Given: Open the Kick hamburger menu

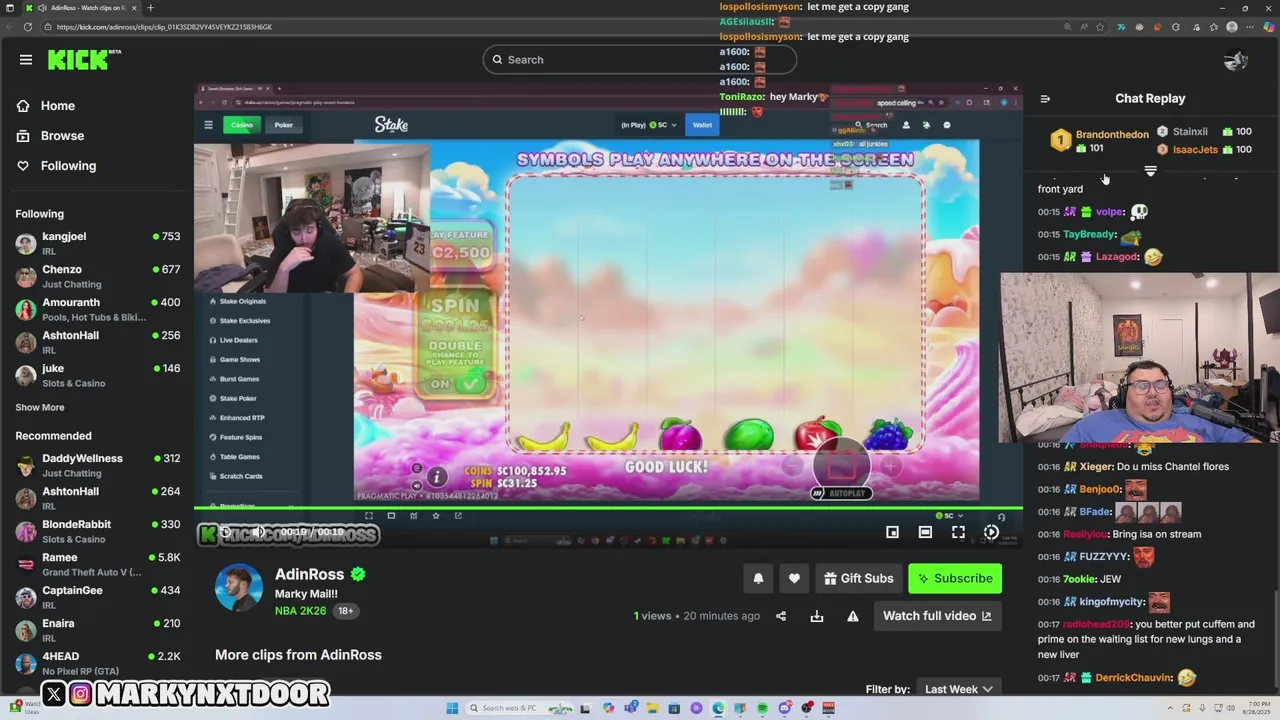Looking at the screenshot, I should tap(26, 60).
